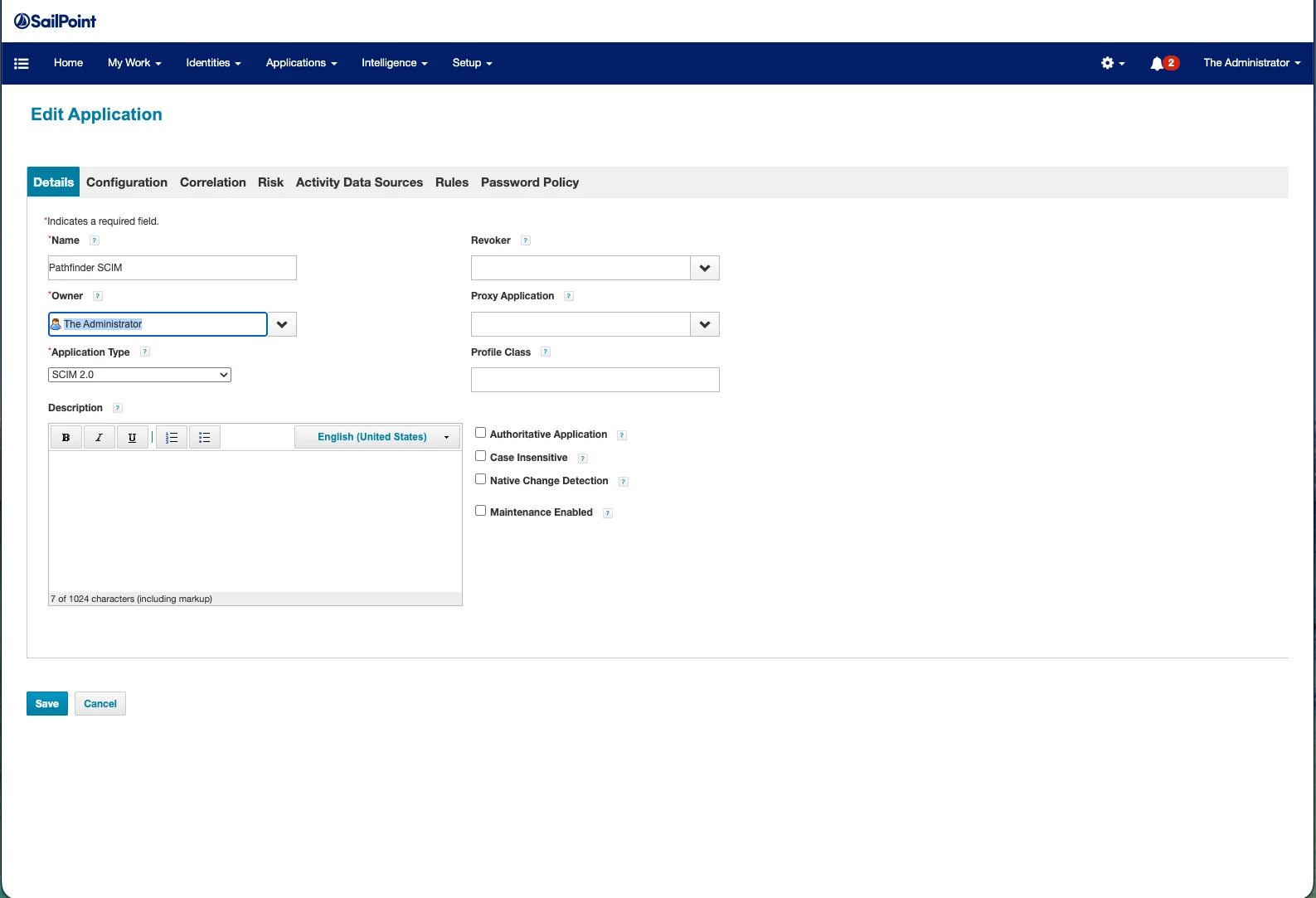Apply italic formatting in Description editor

coord(100,437)
